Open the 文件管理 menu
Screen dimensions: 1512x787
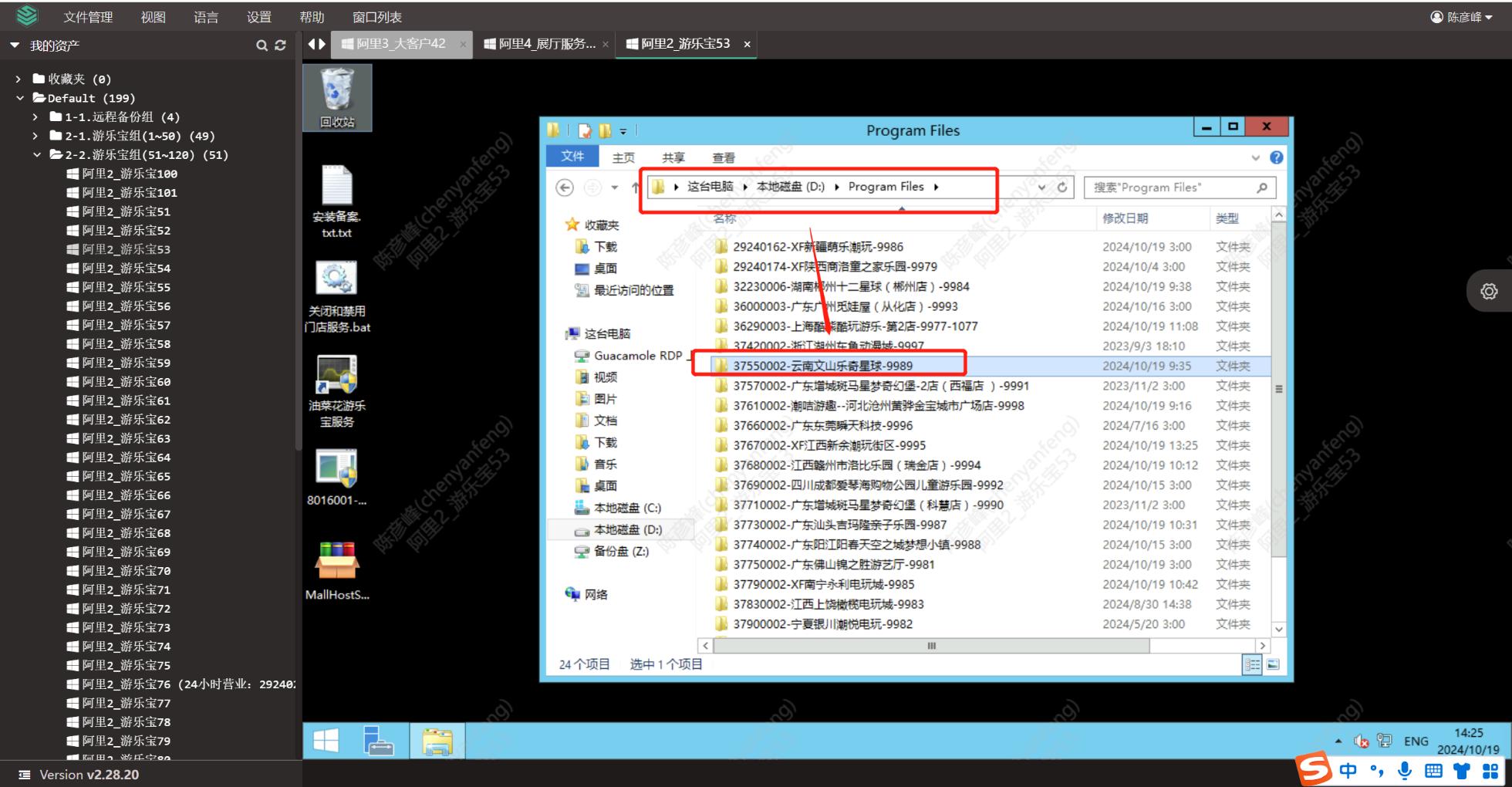point(88,17)
